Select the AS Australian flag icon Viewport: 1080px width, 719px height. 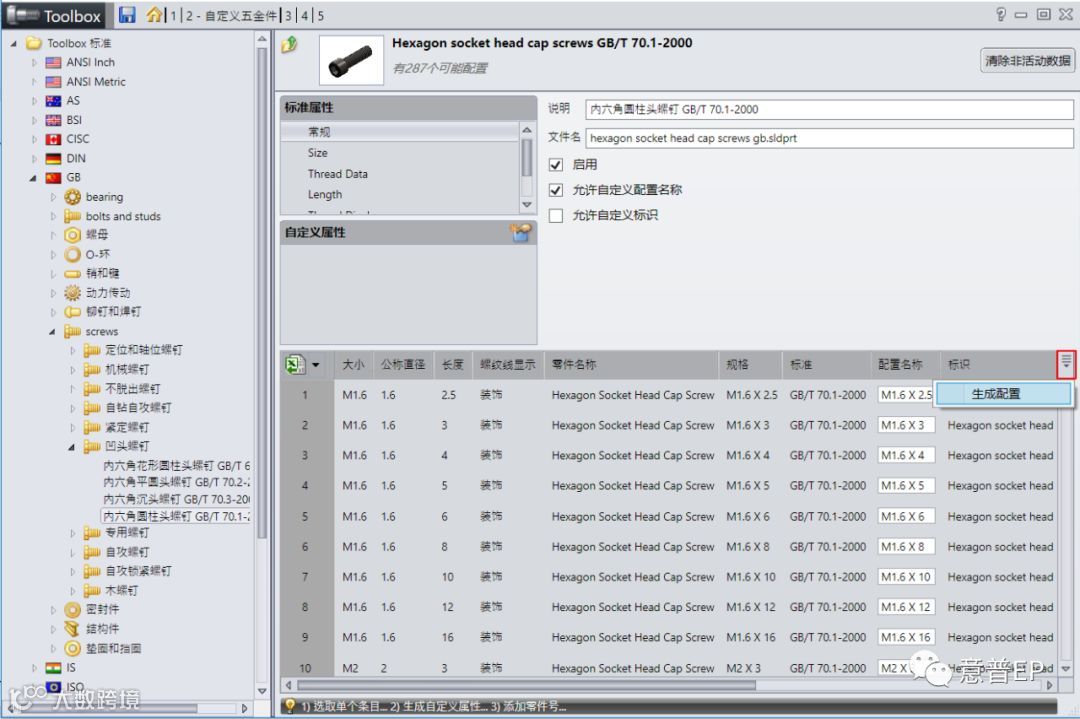point(53,101)
